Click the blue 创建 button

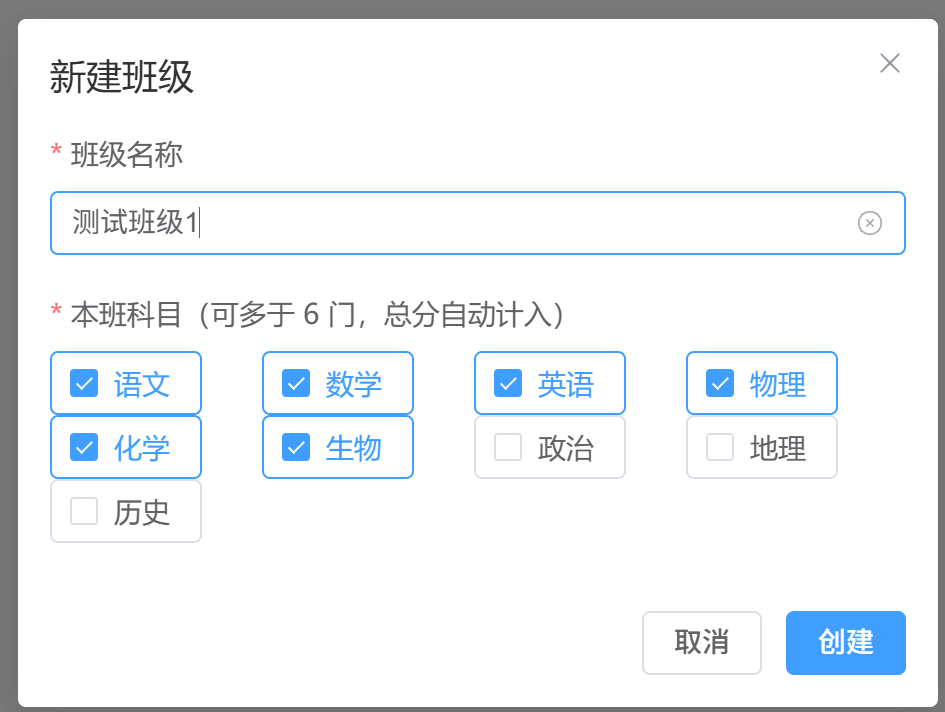[x=846, y=643]
